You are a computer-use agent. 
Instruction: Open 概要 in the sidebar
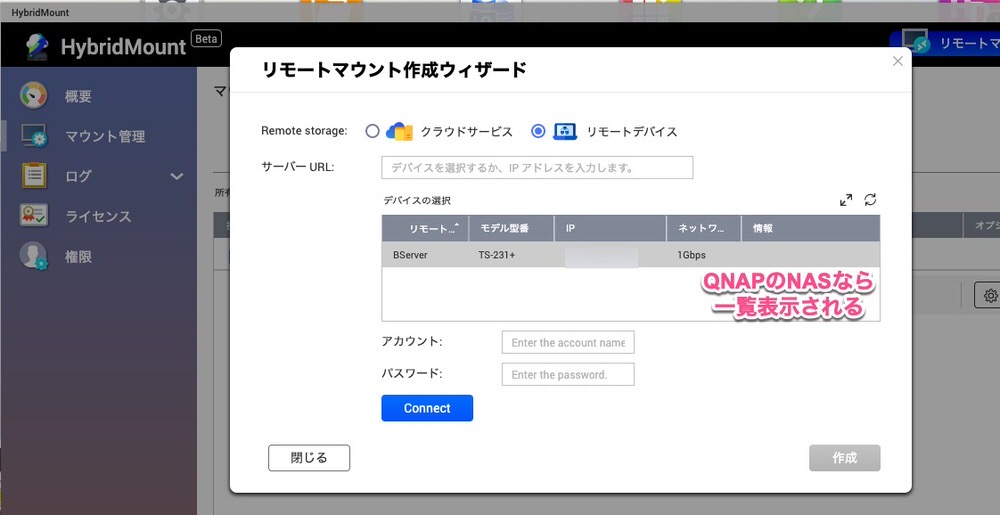tap(78, 96)
